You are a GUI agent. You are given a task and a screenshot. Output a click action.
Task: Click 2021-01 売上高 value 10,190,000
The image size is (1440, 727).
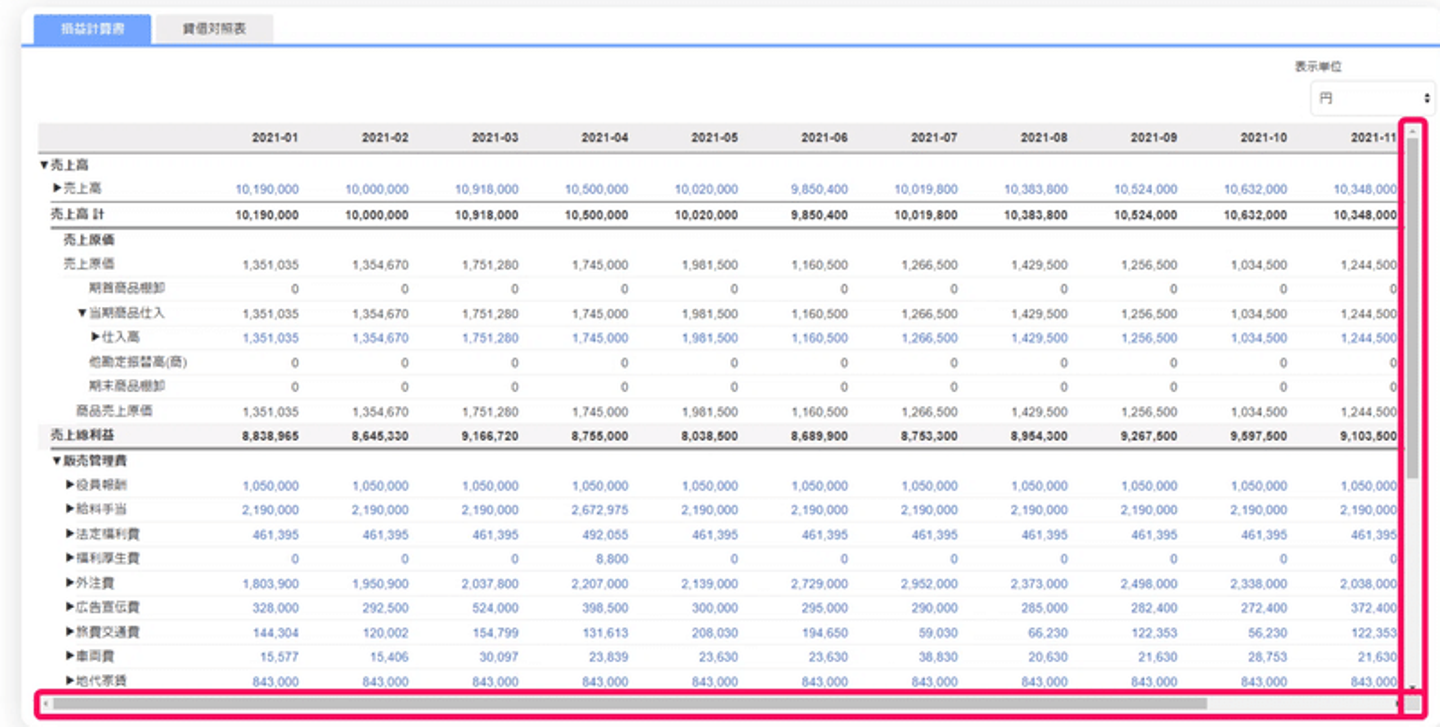(267, 189)
